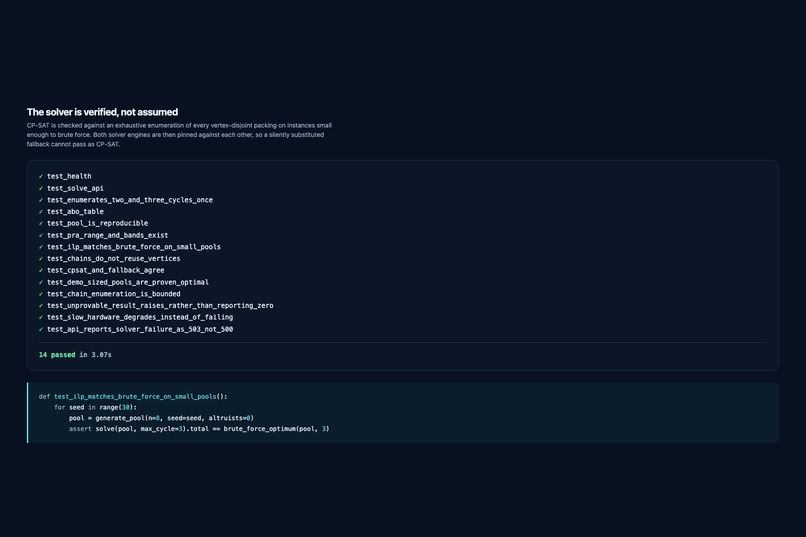Click the "for seed in range(30)" code line

tap(96, 408)
